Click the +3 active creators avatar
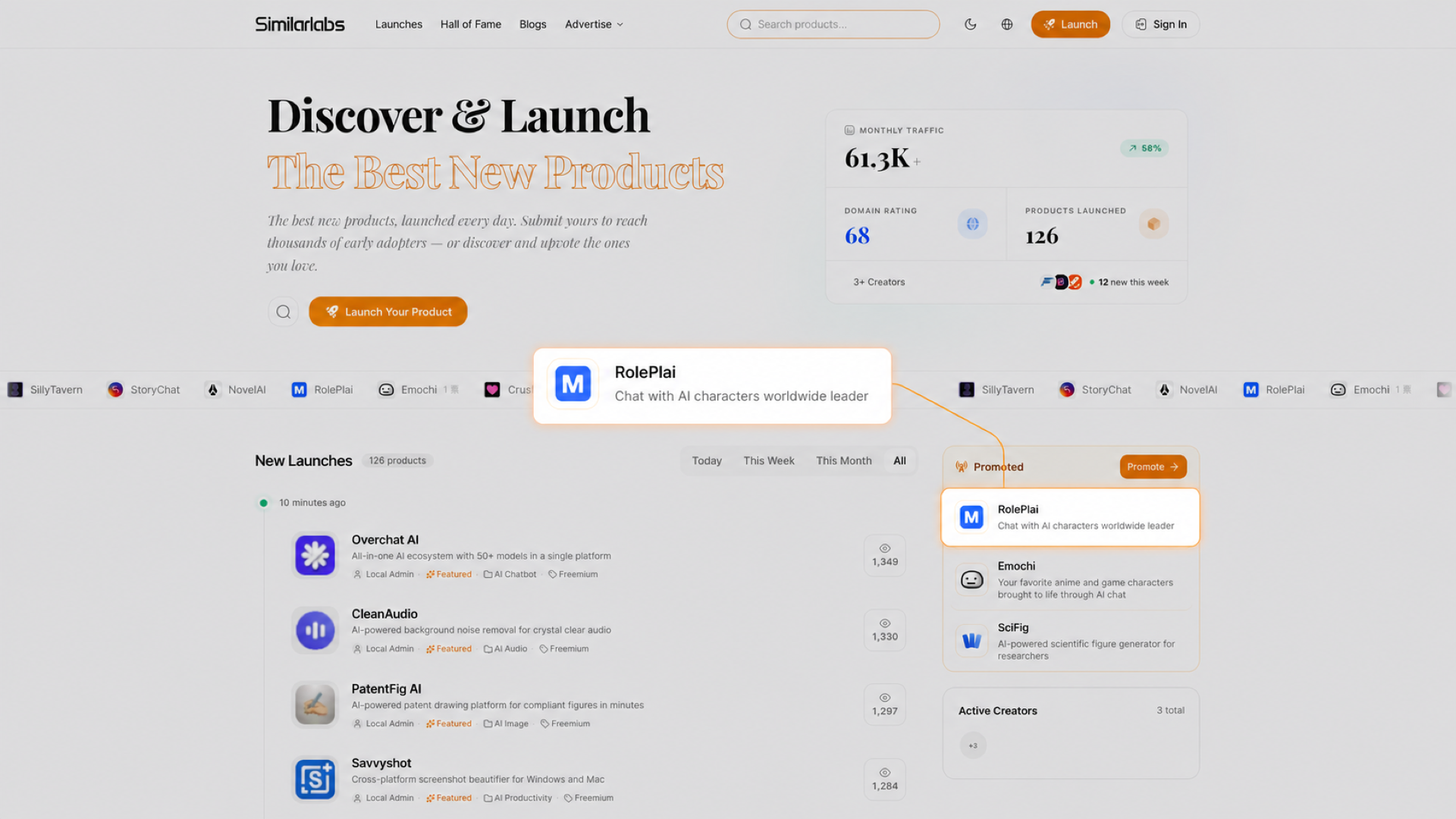This screenshot has height=819, width=1456. coord(973,745)
